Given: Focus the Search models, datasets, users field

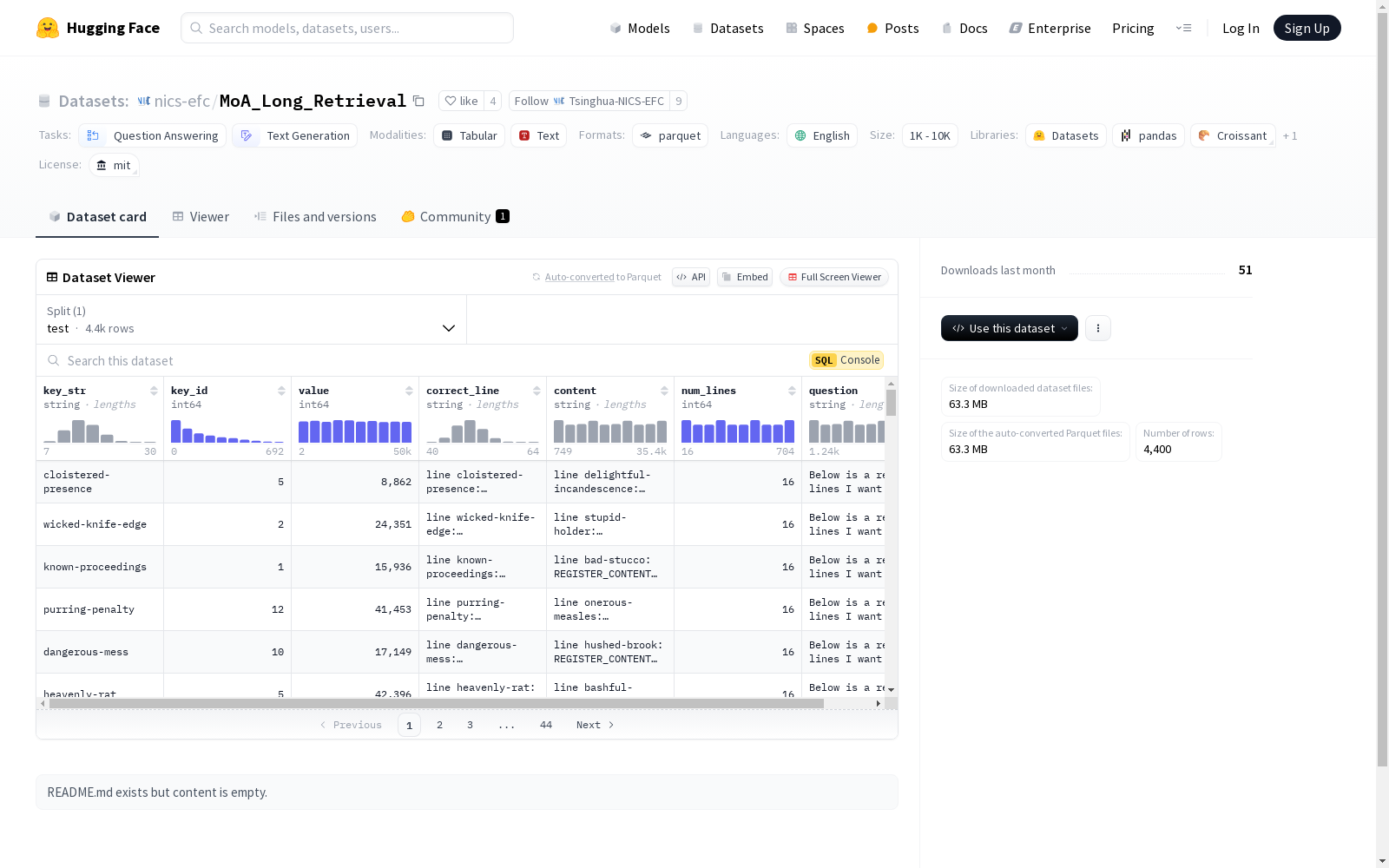Looking at the screenshot, I should tap(347, 28).
